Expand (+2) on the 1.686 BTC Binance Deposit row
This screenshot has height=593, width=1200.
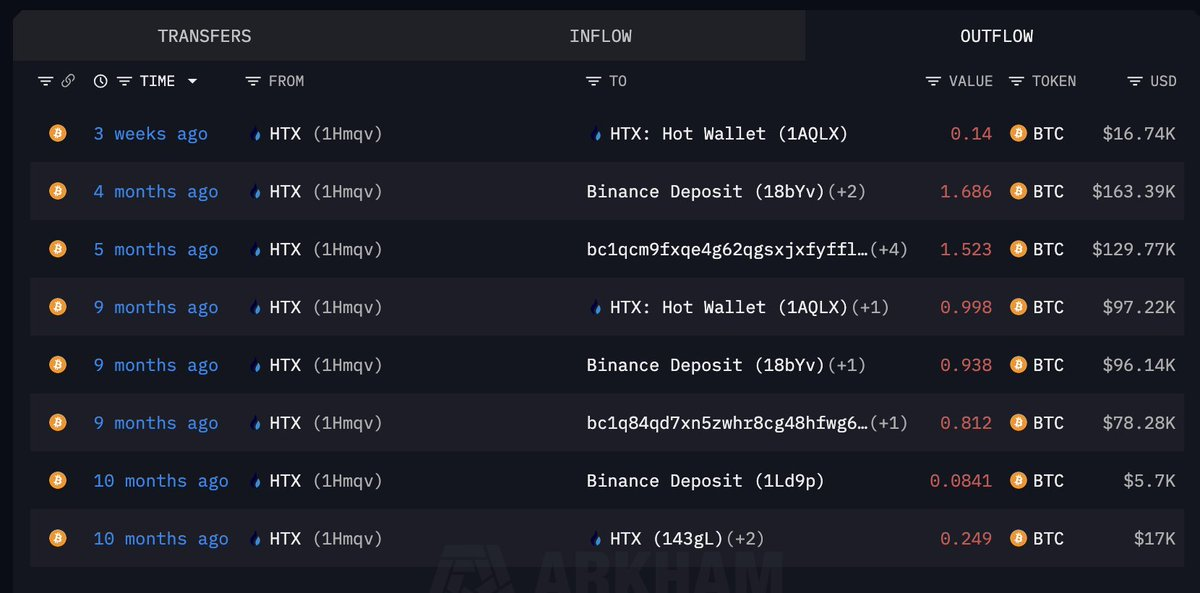click(x=847, y=191)
